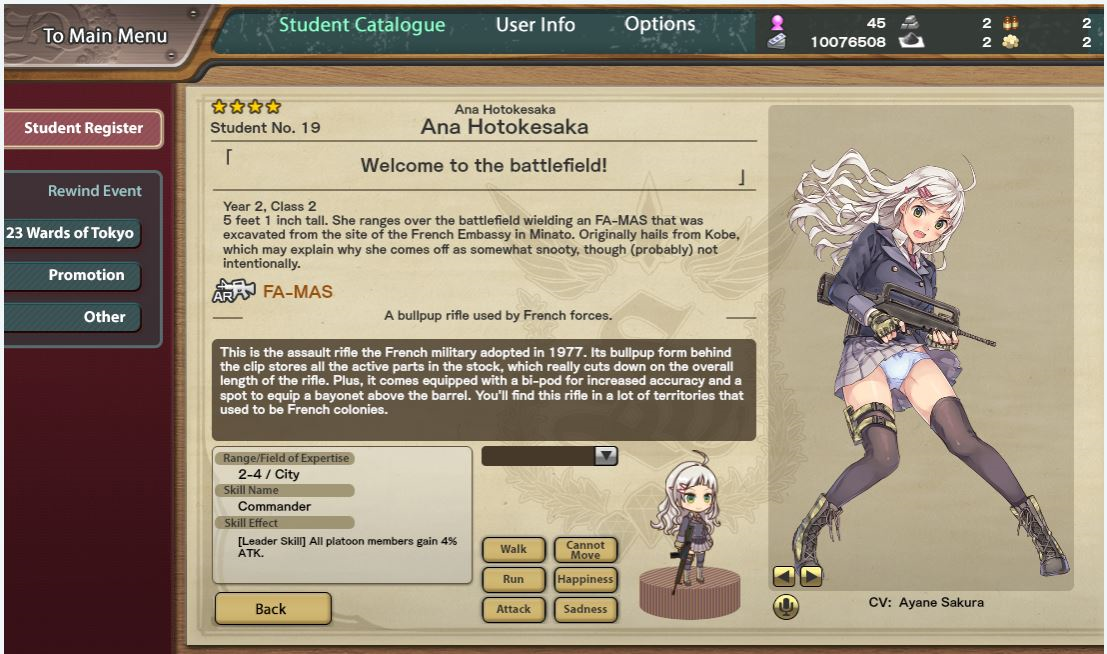Open the Options menu

tap(659, 24)
